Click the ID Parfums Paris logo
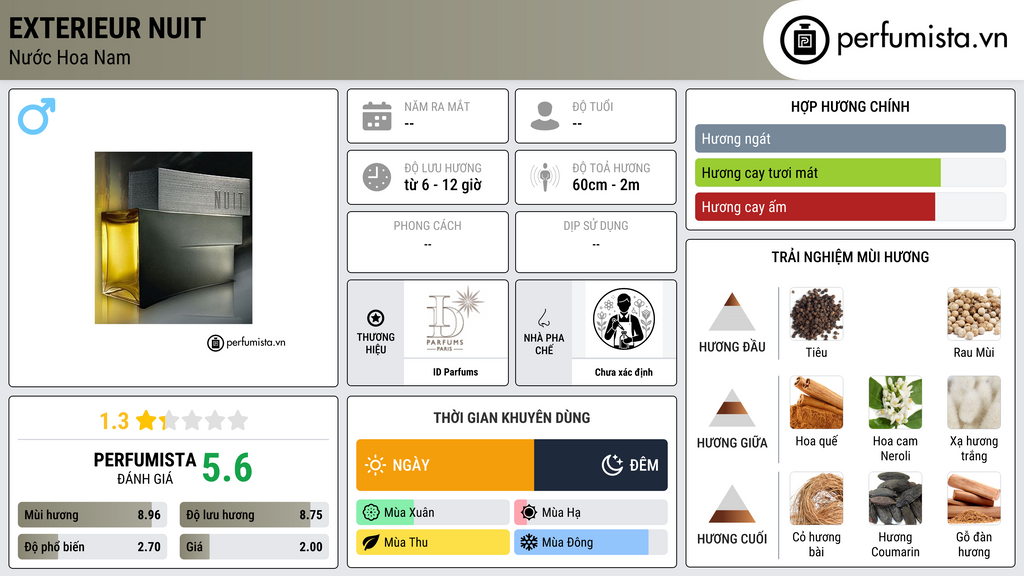 tap(455, 319)
